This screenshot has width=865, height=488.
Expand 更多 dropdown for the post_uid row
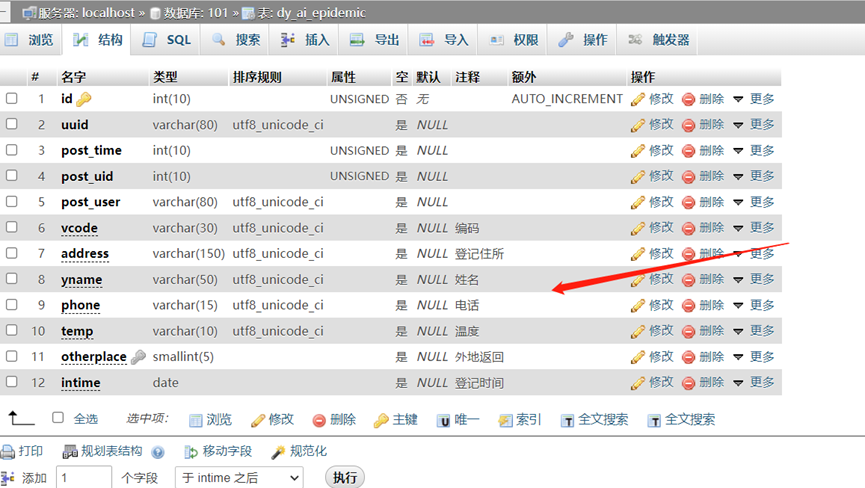click(754, 176)
